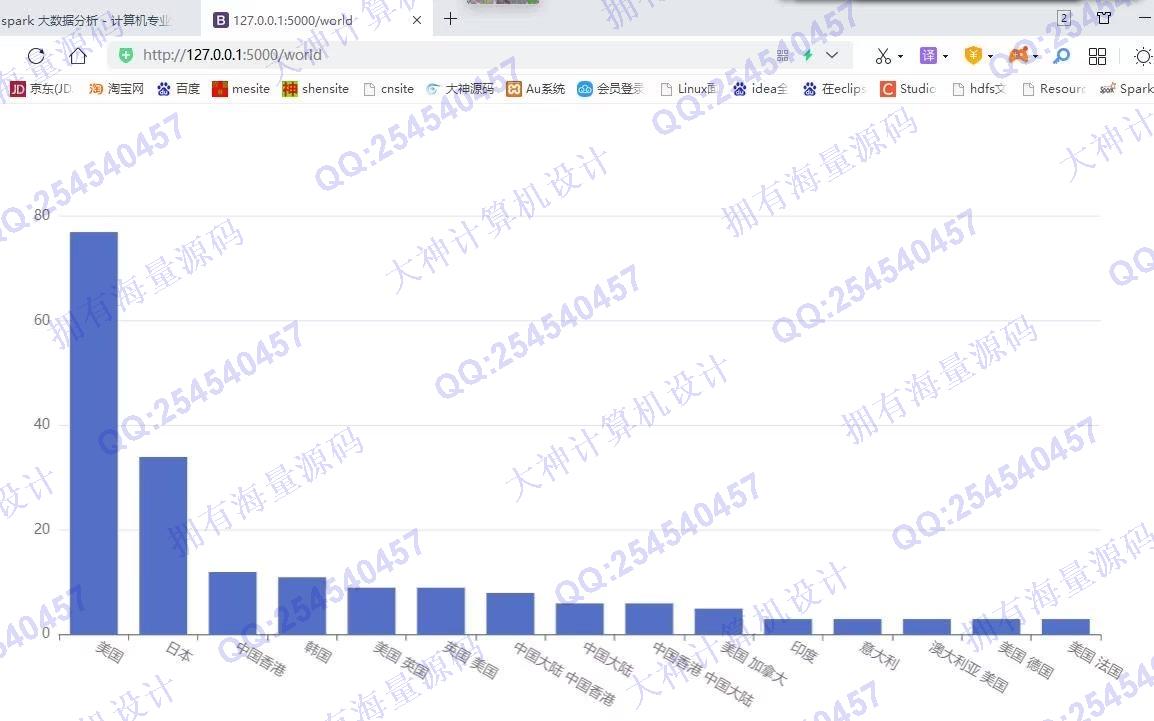Reload the page with the refresh icon
1154x721 pixels.
click(x=35, y=55)
